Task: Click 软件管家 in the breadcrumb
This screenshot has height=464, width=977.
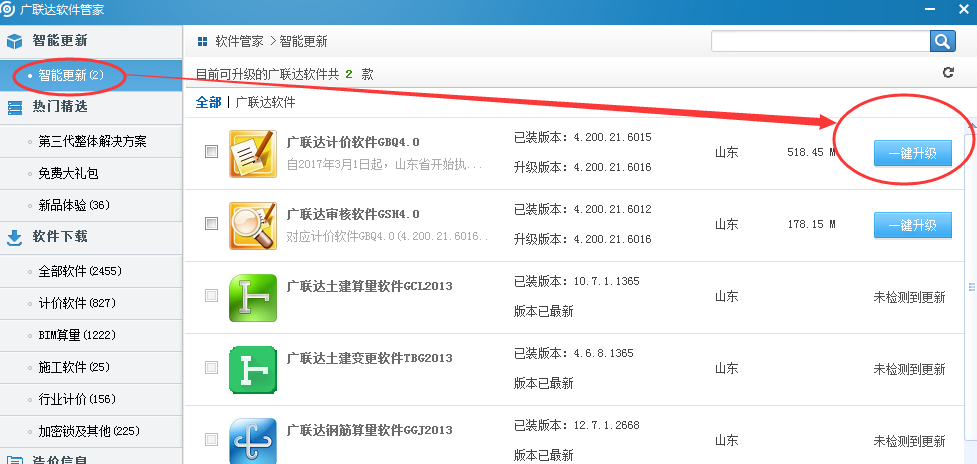Action: (239, 42)
